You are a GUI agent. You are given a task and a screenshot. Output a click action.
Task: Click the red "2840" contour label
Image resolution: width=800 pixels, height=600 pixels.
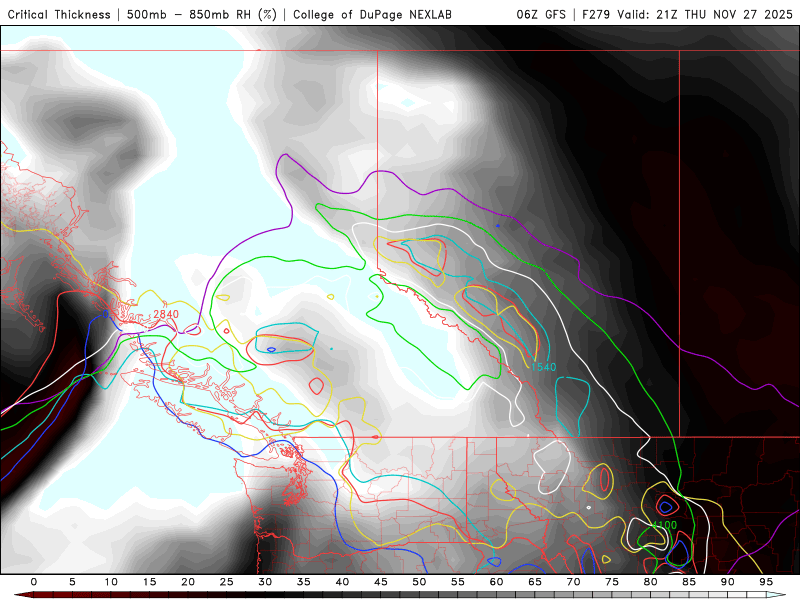tap(166, 314)
